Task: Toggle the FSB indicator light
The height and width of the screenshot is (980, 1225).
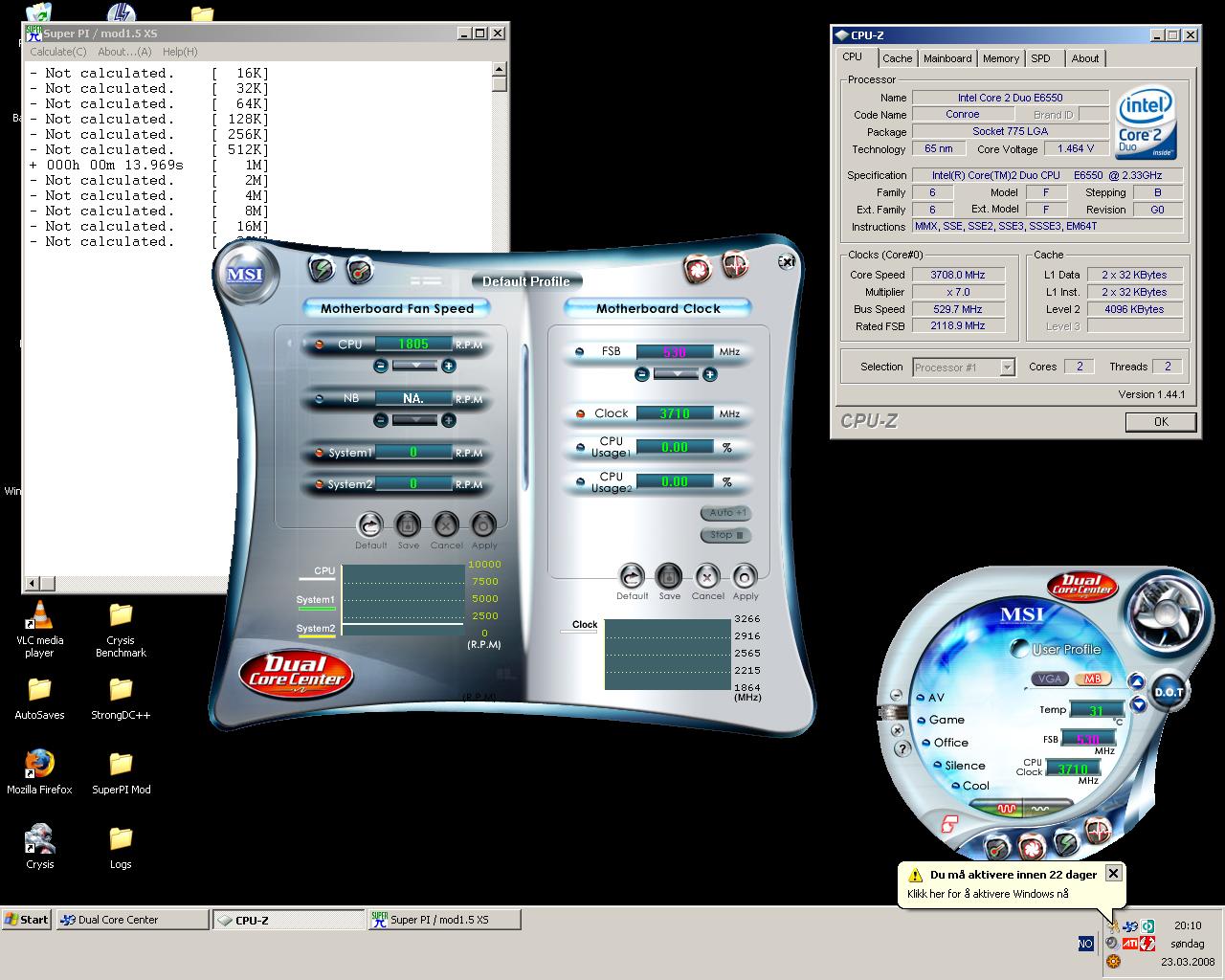Action: coord(580,351)
